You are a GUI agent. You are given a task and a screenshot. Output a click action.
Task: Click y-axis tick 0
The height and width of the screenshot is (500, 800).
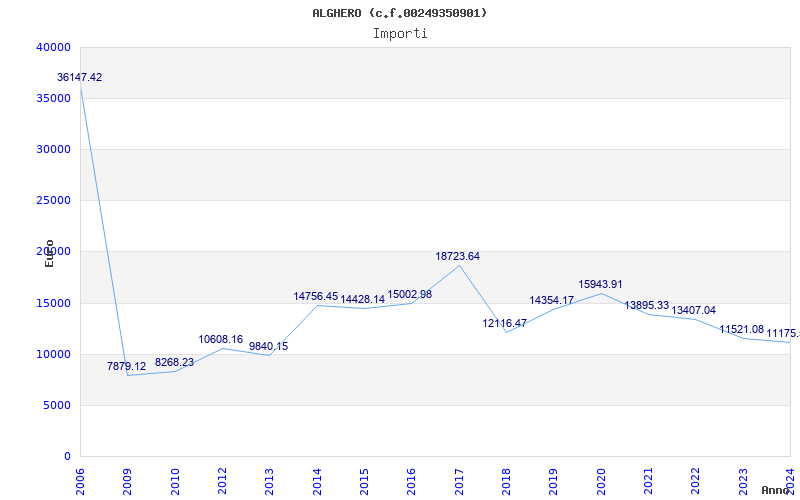coord(67,456)
